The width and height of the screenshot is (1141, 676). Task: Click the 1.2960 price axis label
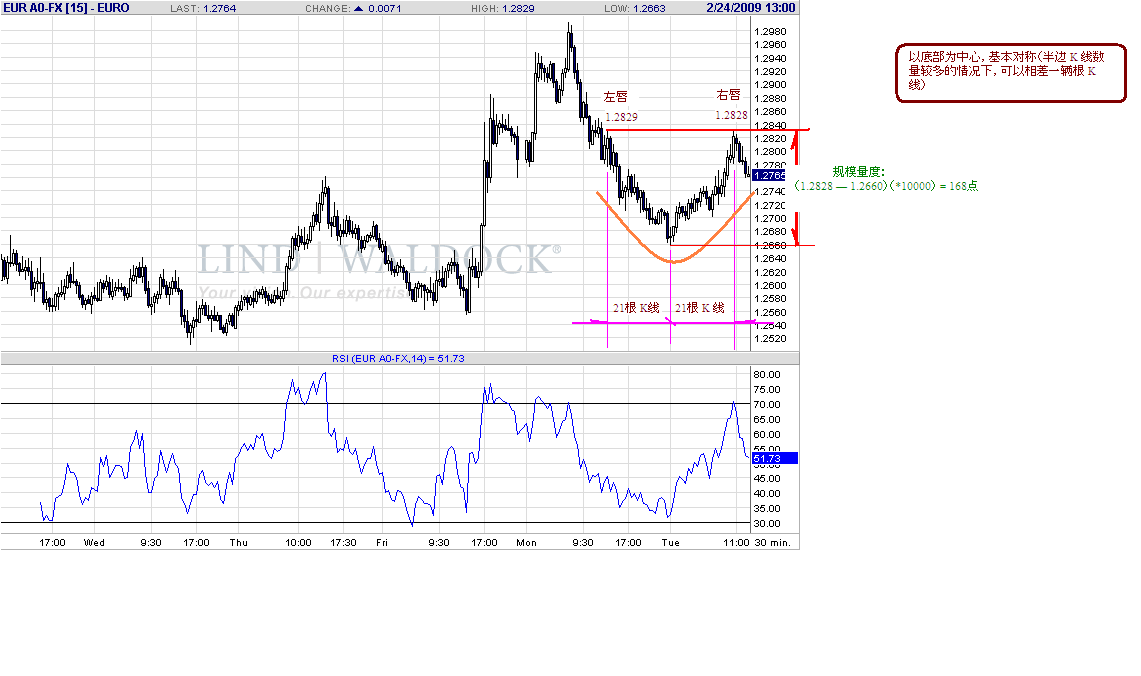pyautogui.click(x=770, y=45)
